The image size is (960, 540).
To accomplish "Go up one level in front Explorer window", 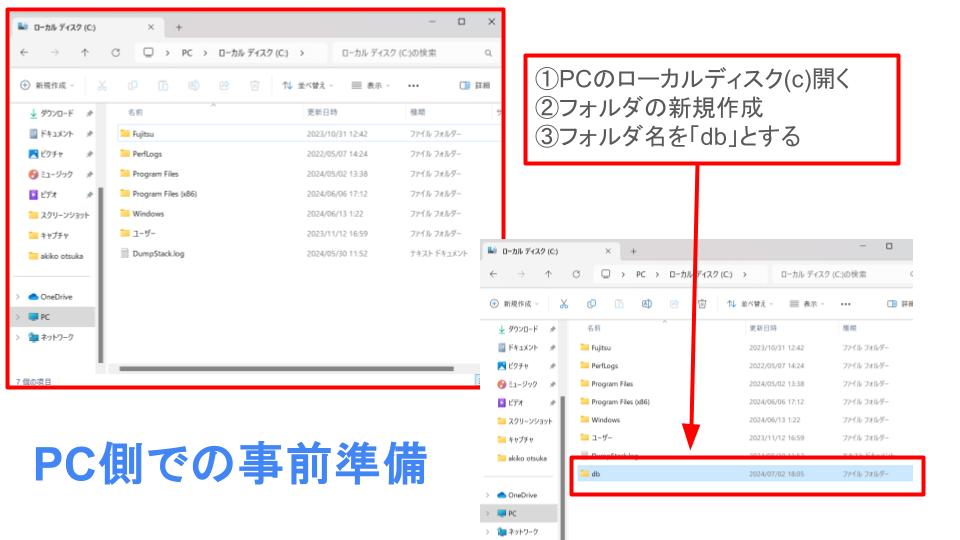I will click(549, 274).
